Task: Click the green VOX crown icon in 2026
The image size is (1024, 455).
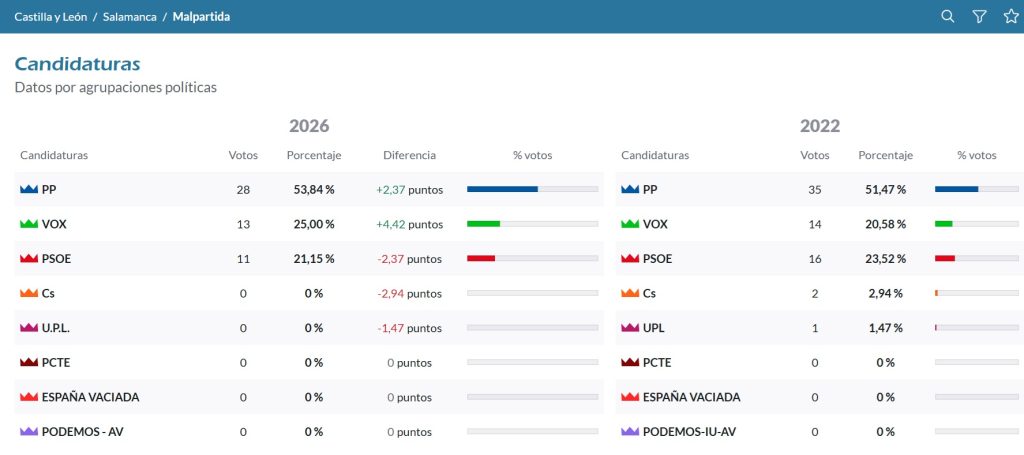Action: click(x=29, y=224)
